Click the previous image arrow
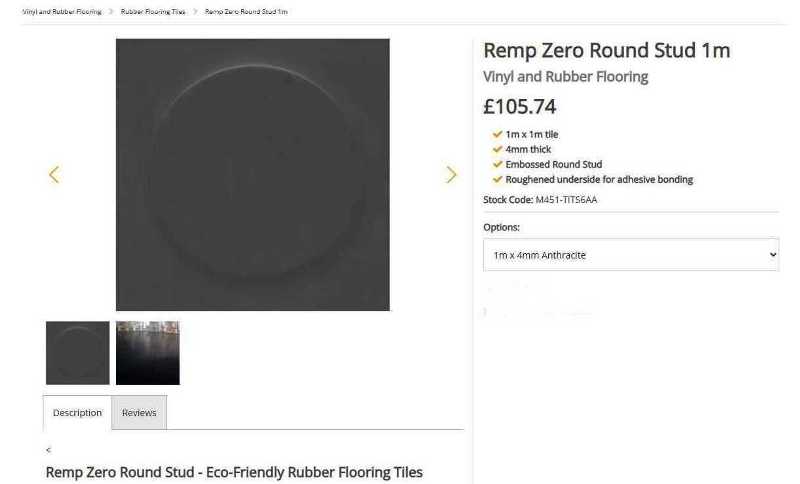The width and height of the screenshot is (800, 484). [54, 174]
